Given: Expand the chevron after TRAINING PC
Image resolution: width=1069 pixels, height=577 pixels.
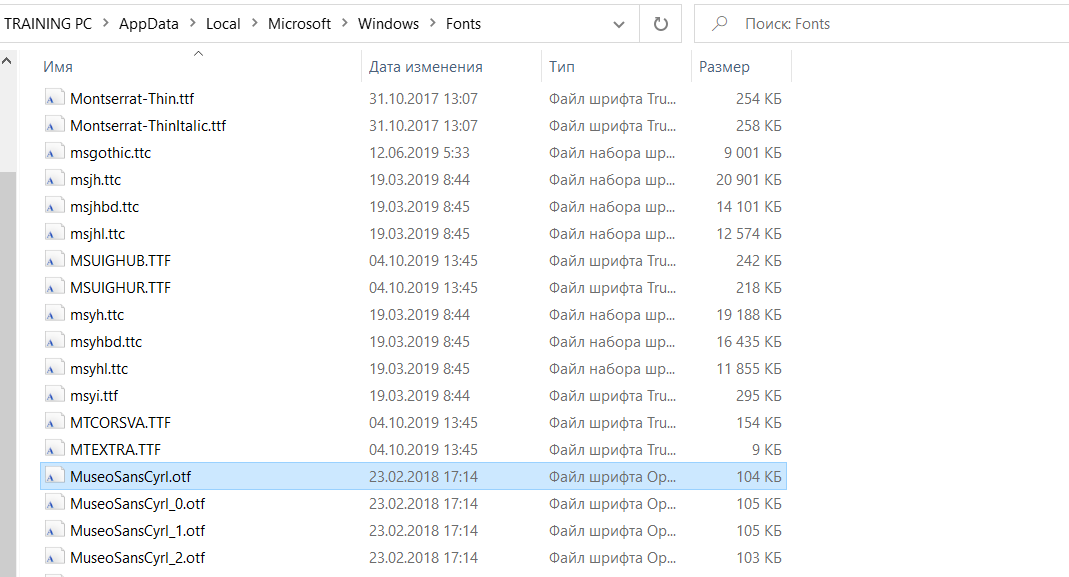Looking at the screenshot, I should point(106,23).
